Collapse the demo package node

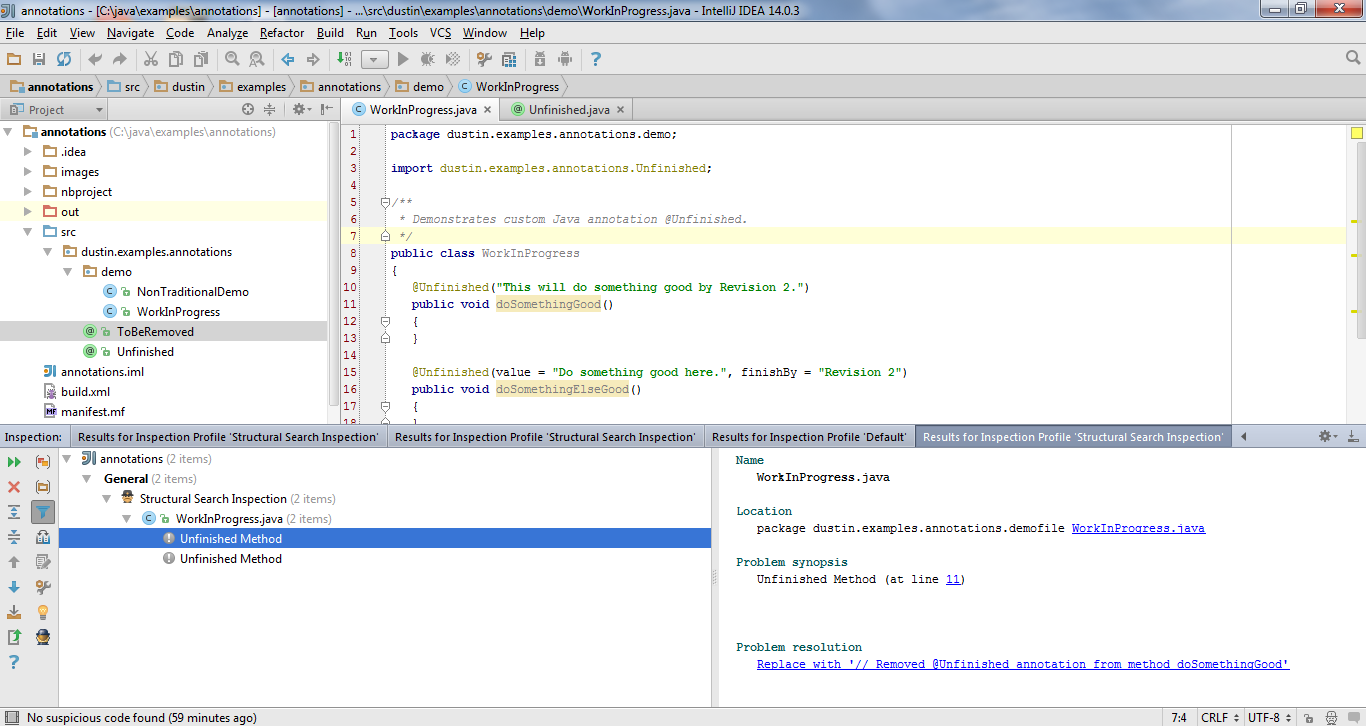67,272
